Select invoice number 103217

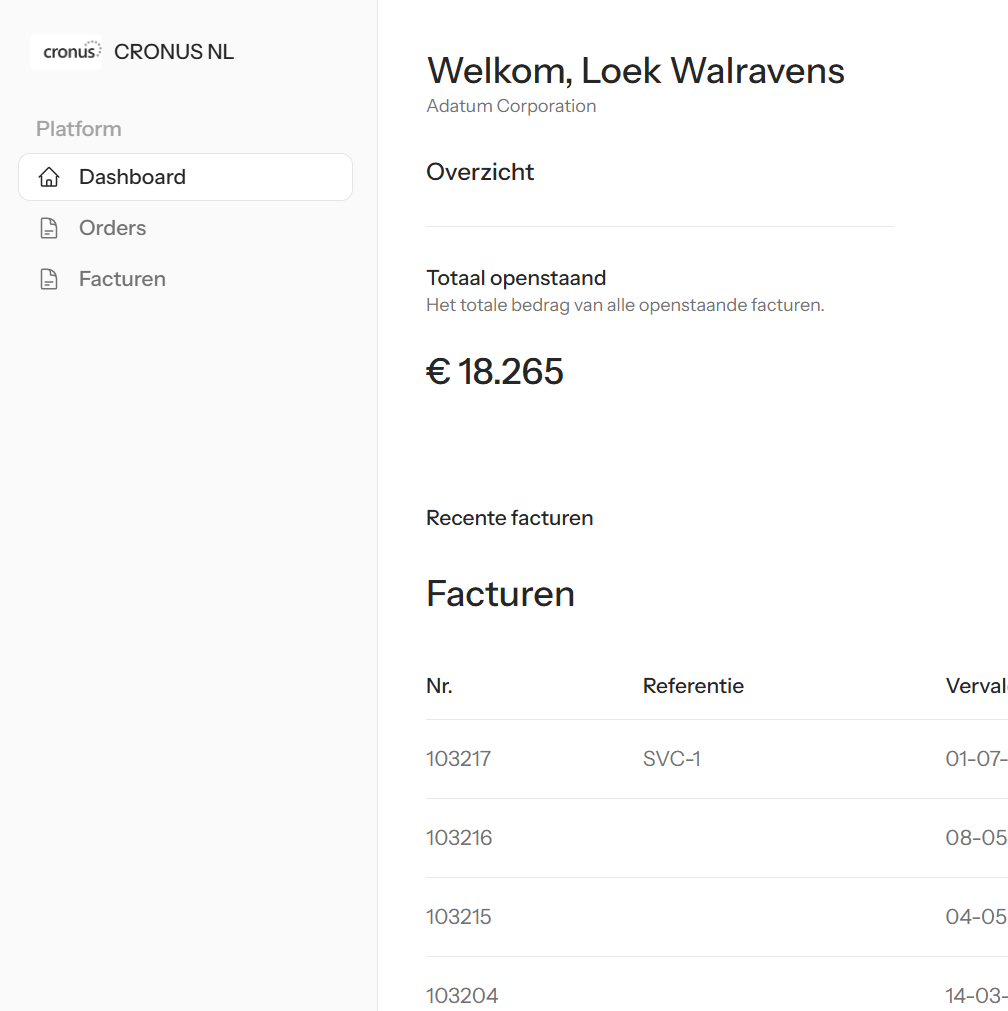458,759
